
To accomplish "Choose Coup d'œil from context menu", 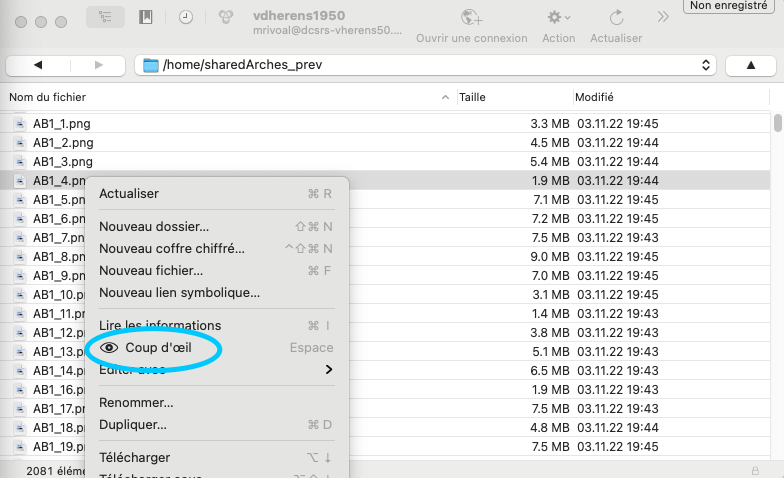I will (158, 348).
